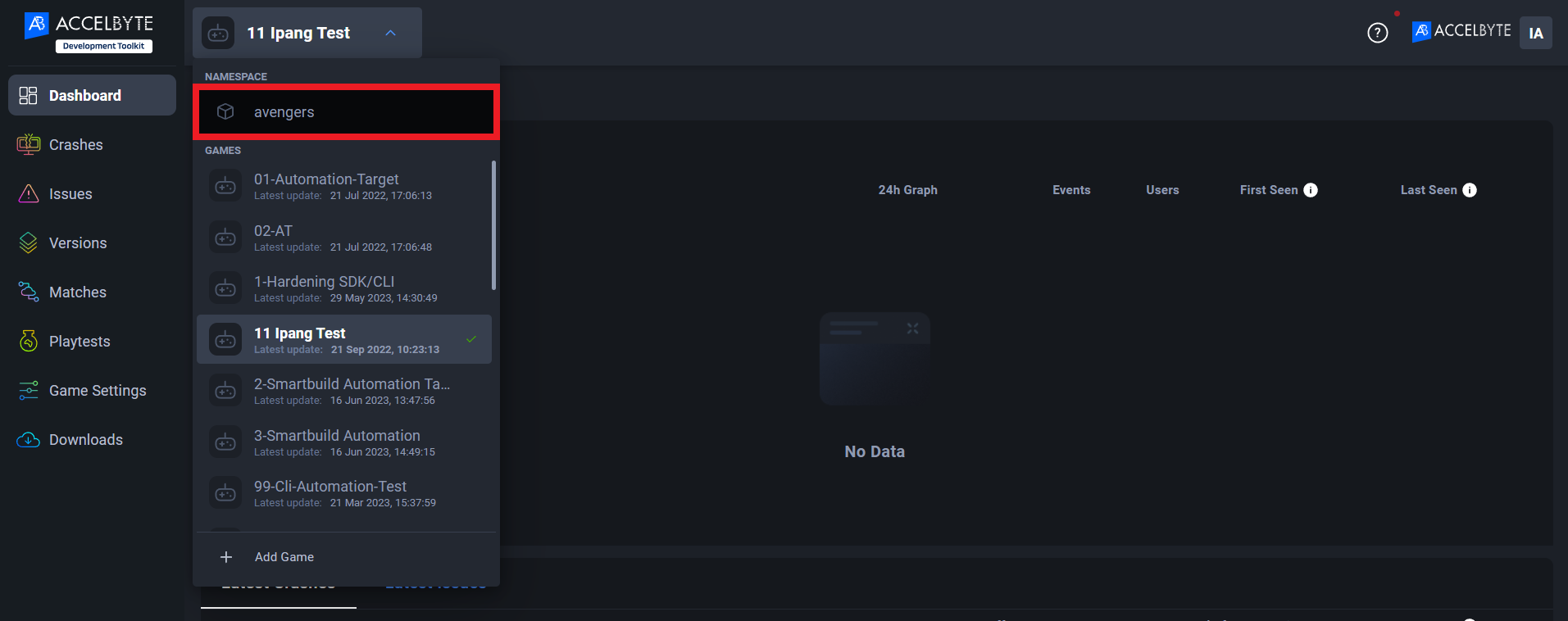The height and width of the screenshot is (621, 1568).
Task: Click the AccelByte Development Toolkit logo
Action: pos(89,33)
